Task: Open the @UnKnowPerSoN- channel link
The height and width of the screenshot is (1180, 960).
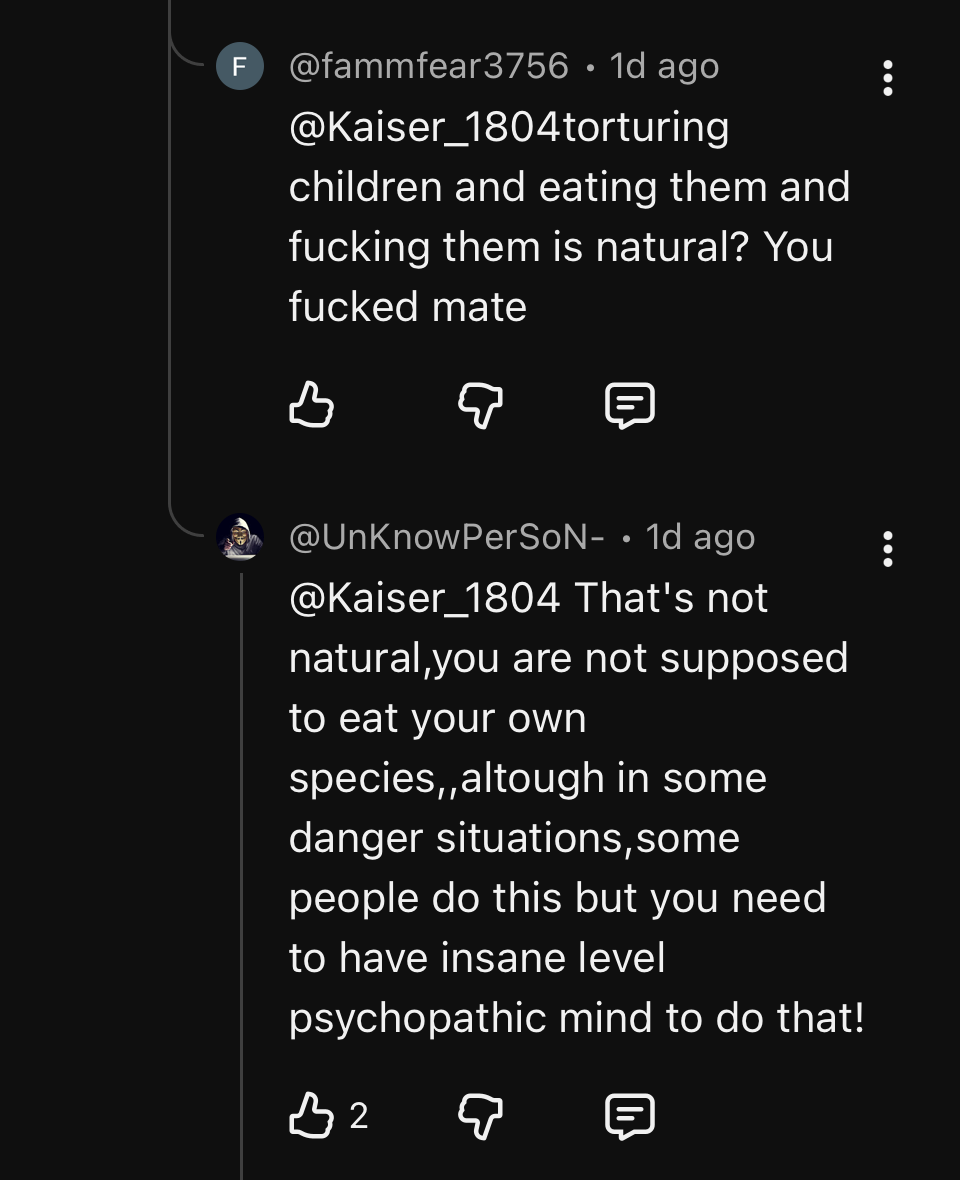Action: [446, 538]
